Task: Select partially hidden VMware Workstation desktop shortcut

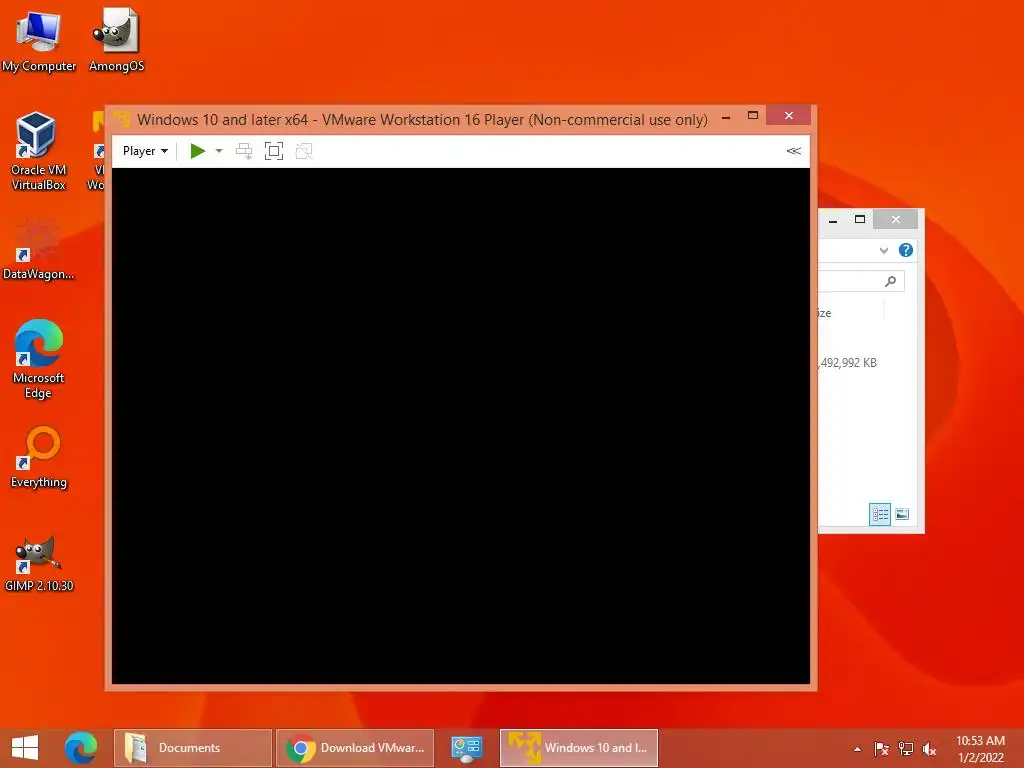Action: pyautogui.click(x=96, y=152)
